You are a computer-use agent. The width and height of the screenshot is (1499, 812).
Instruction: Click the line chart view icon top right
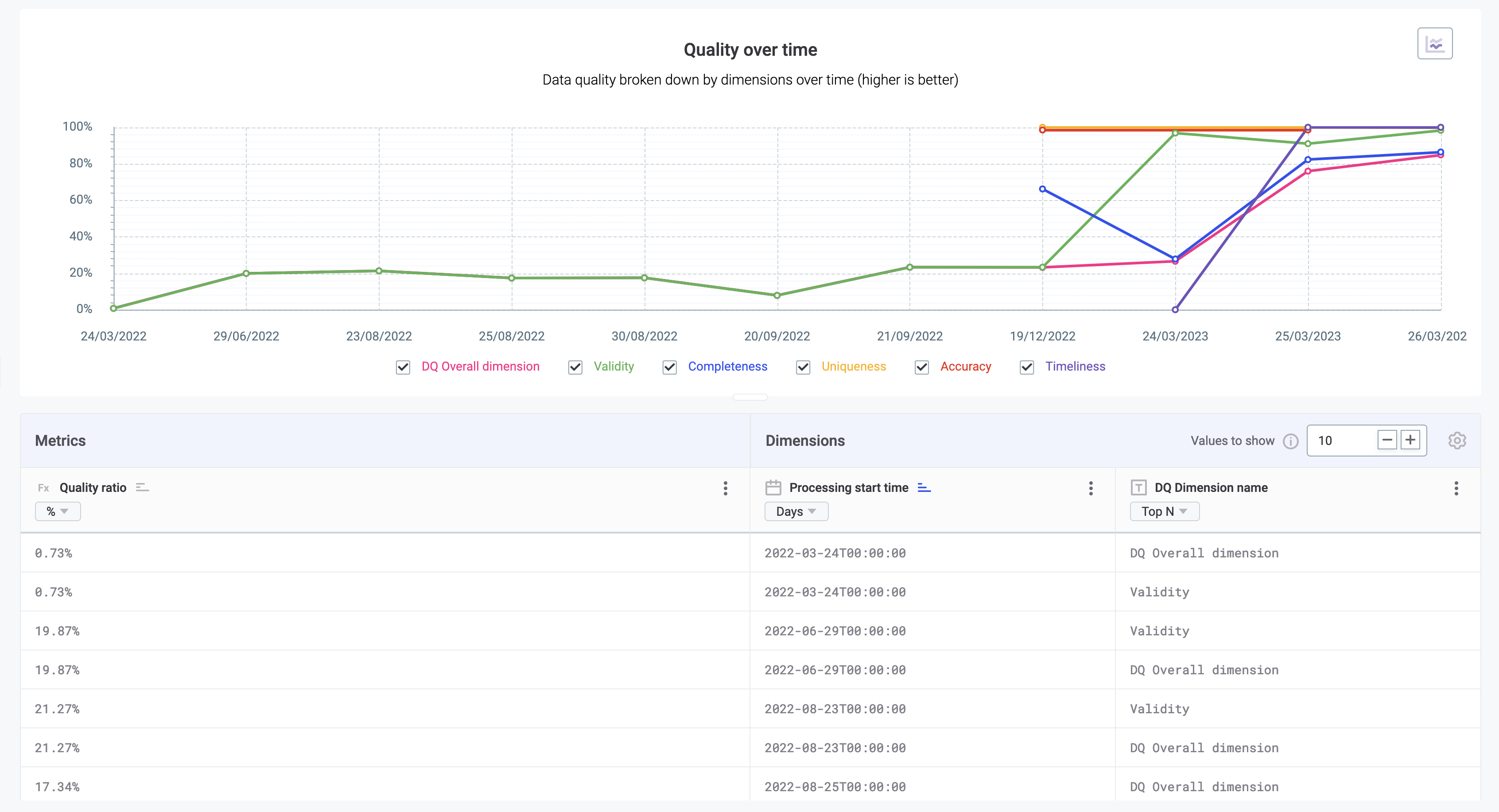click(x=1435, y=43)
